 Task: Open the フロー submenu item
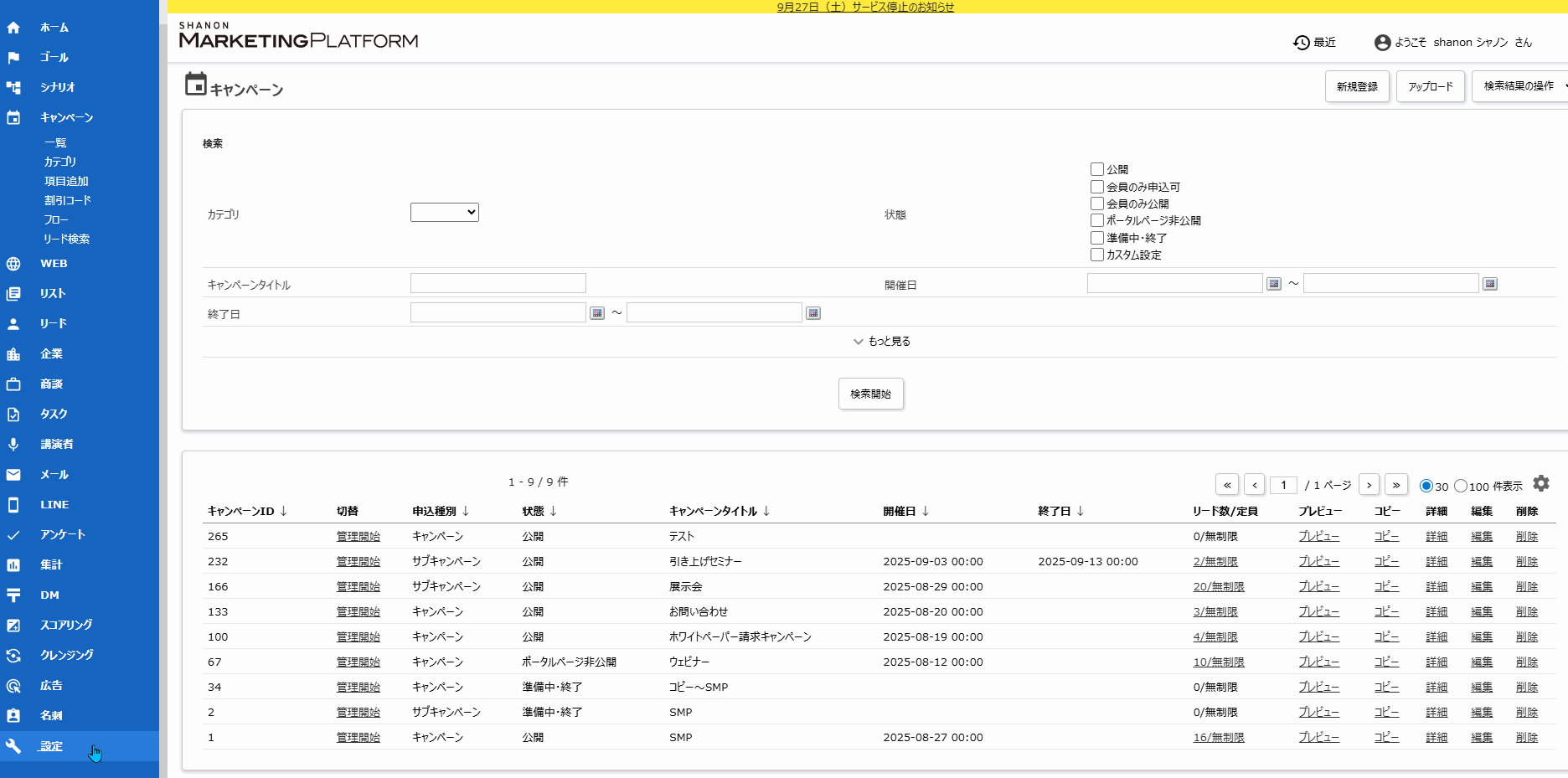point(56,220)
